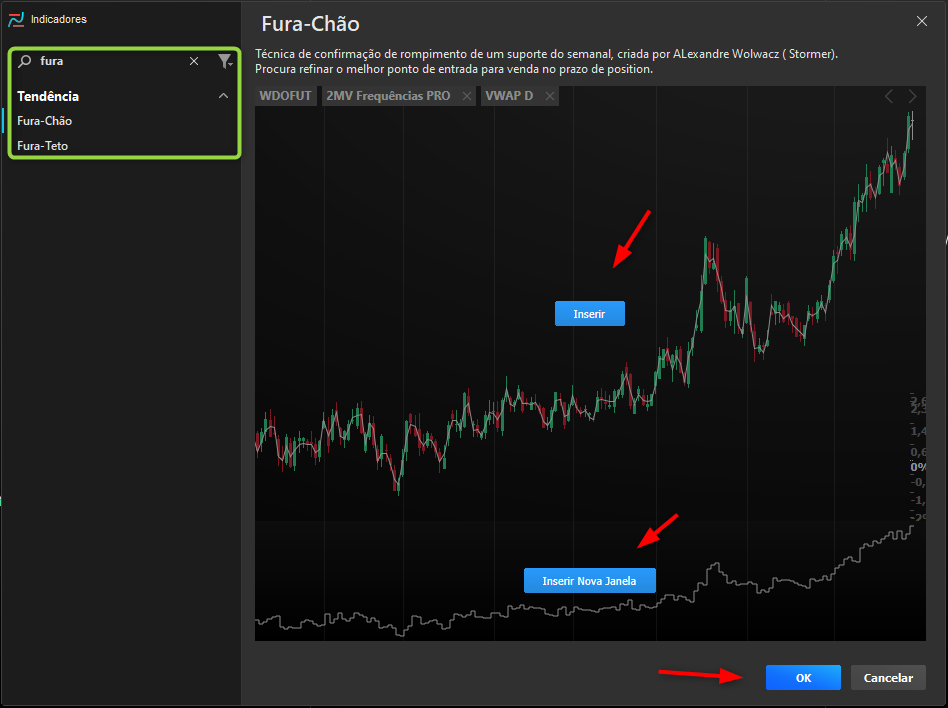Viewport: 948px width, 708px height.
Task: Click the Inserir button
Action: click(589, 314)
